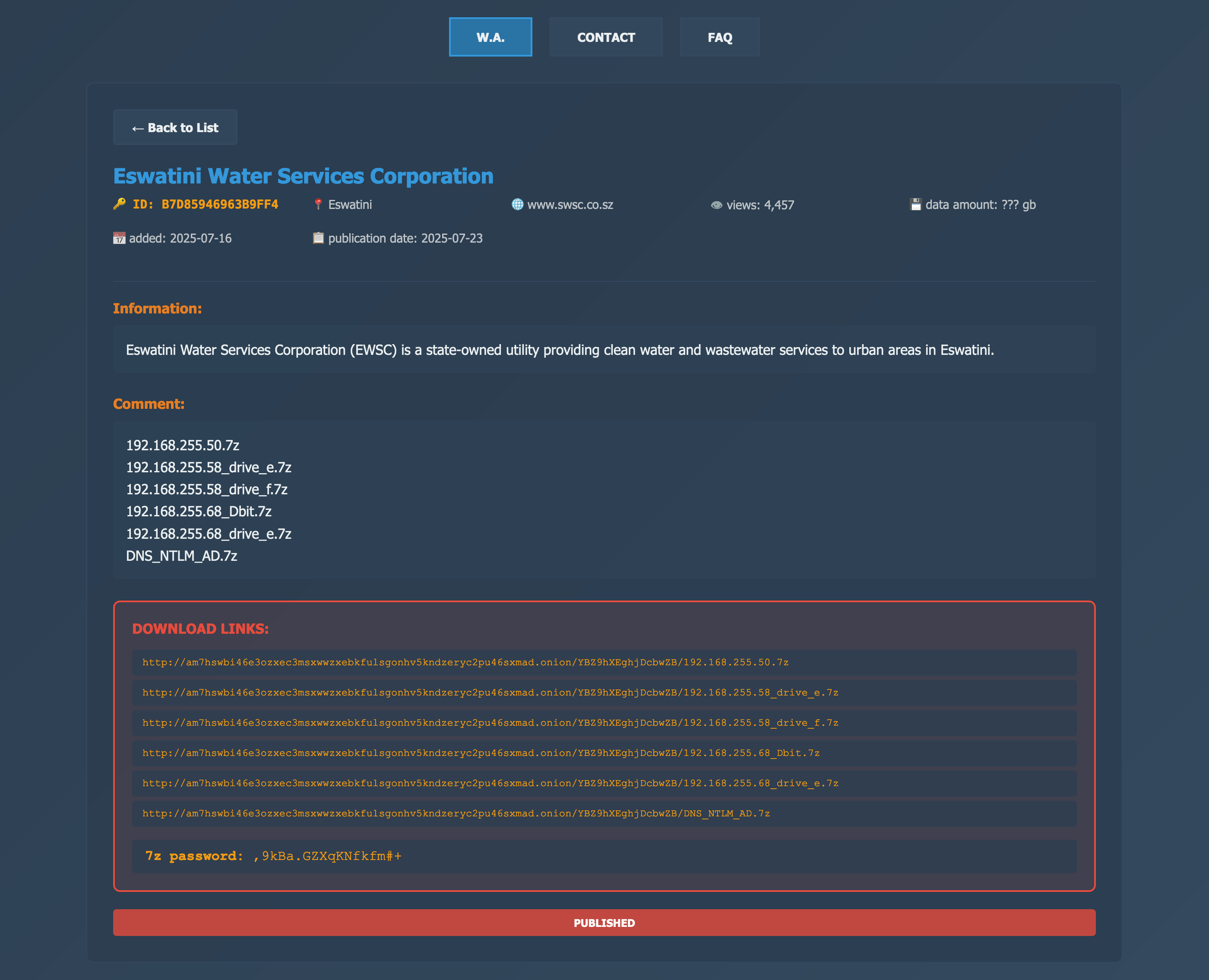Go back via Back to List button
This screenshot has height=980, width=1209.
click(175, 128)
